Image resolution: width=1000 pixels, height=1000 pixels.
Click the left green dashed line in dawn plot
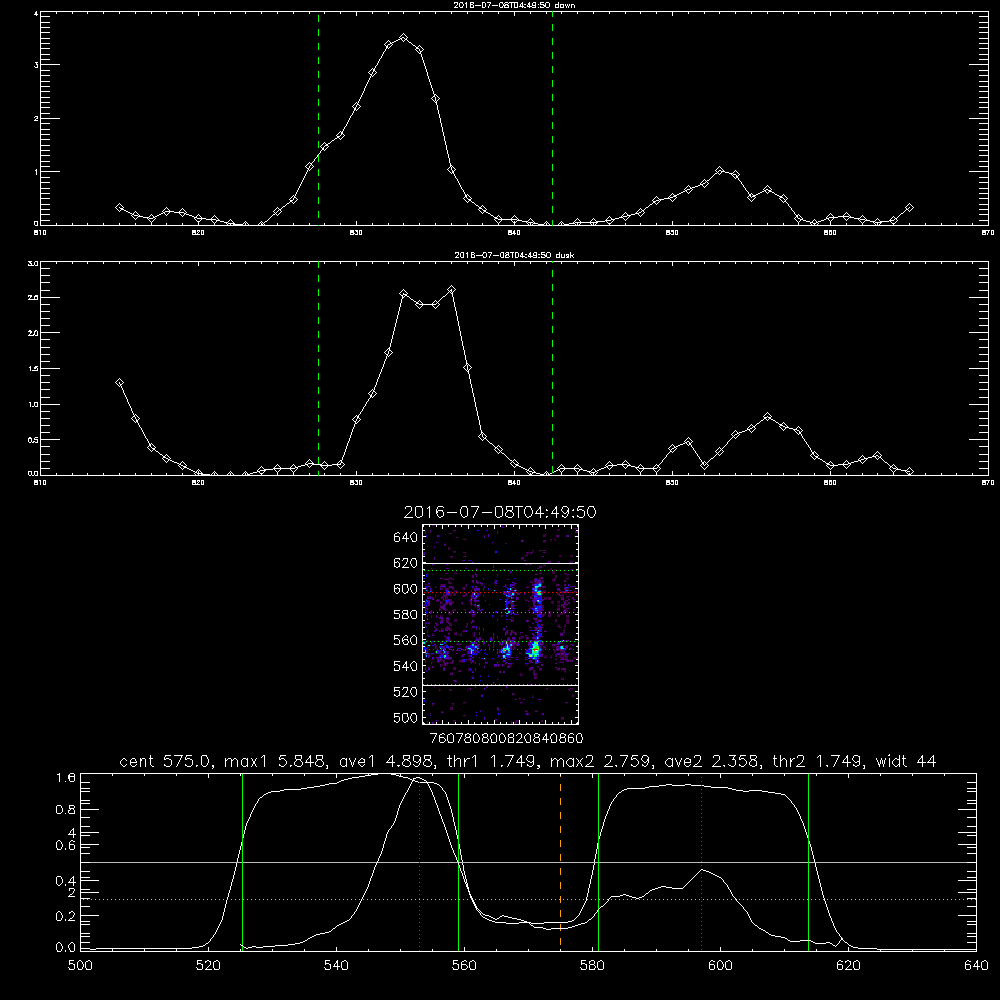[318, 119]
